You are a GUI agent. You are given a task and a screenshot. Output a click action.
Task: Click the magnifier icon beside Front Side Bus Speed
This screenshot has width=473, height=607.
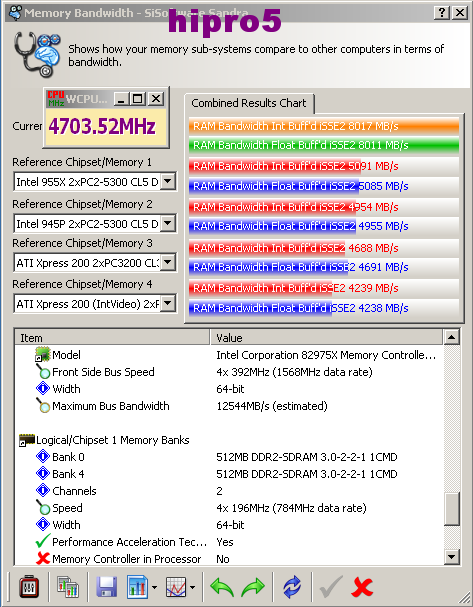[43, 372]
